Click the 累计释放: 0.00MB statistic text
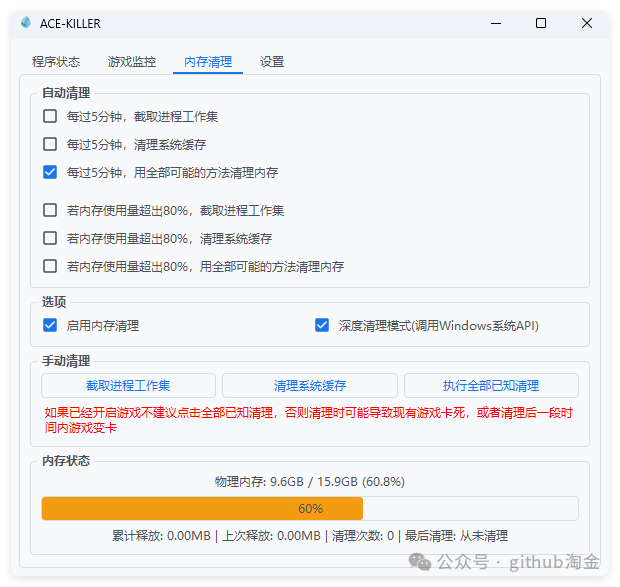 tap(161, 536)
